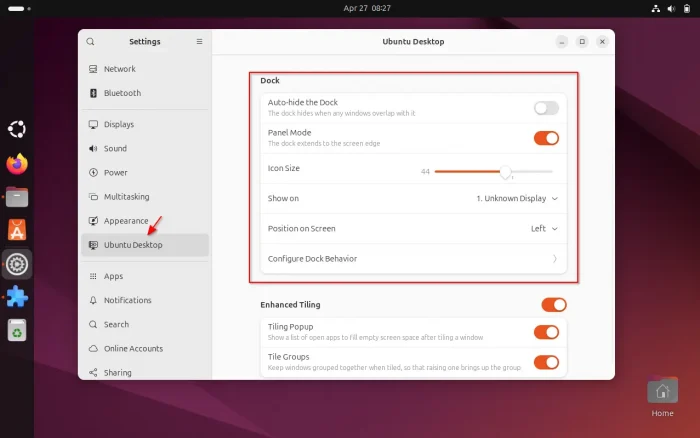Open the Home folder desktop icon
This screenshot has height=438, width=700.
(x=662, y=392)
